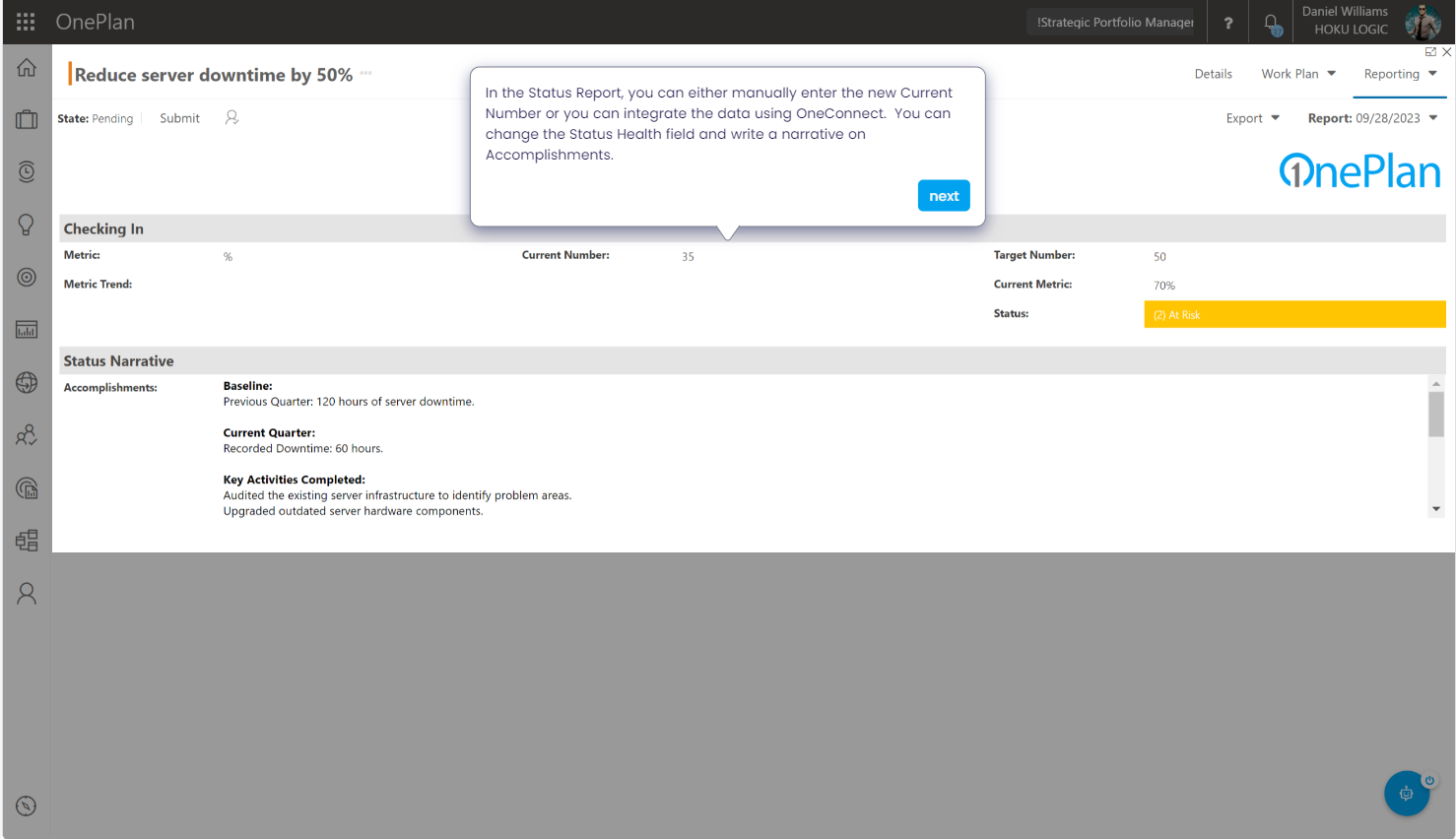
Task: Open the Report date 09/28/2023 dropdown
Action: point(1372,118)
